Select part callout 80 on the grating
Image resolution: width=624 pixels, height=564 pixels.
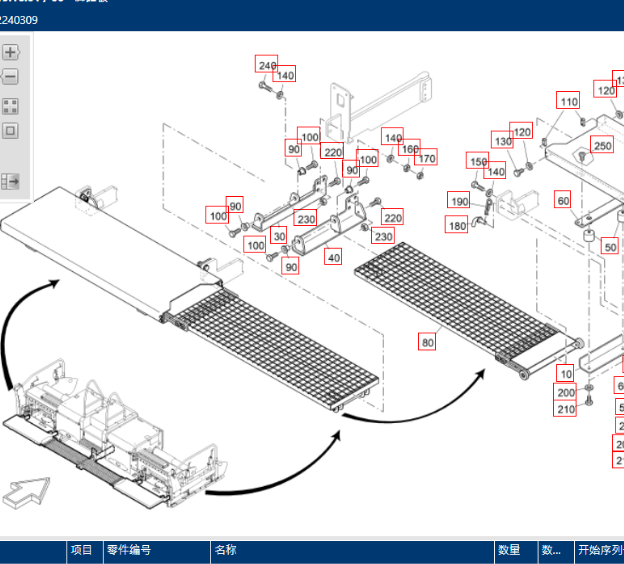[428, 342]
